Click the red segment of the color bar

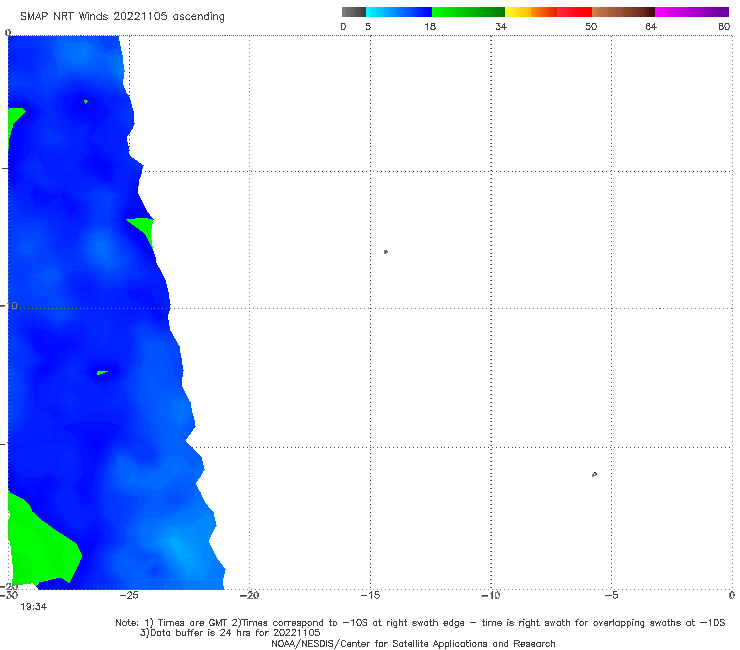[574, 12]
